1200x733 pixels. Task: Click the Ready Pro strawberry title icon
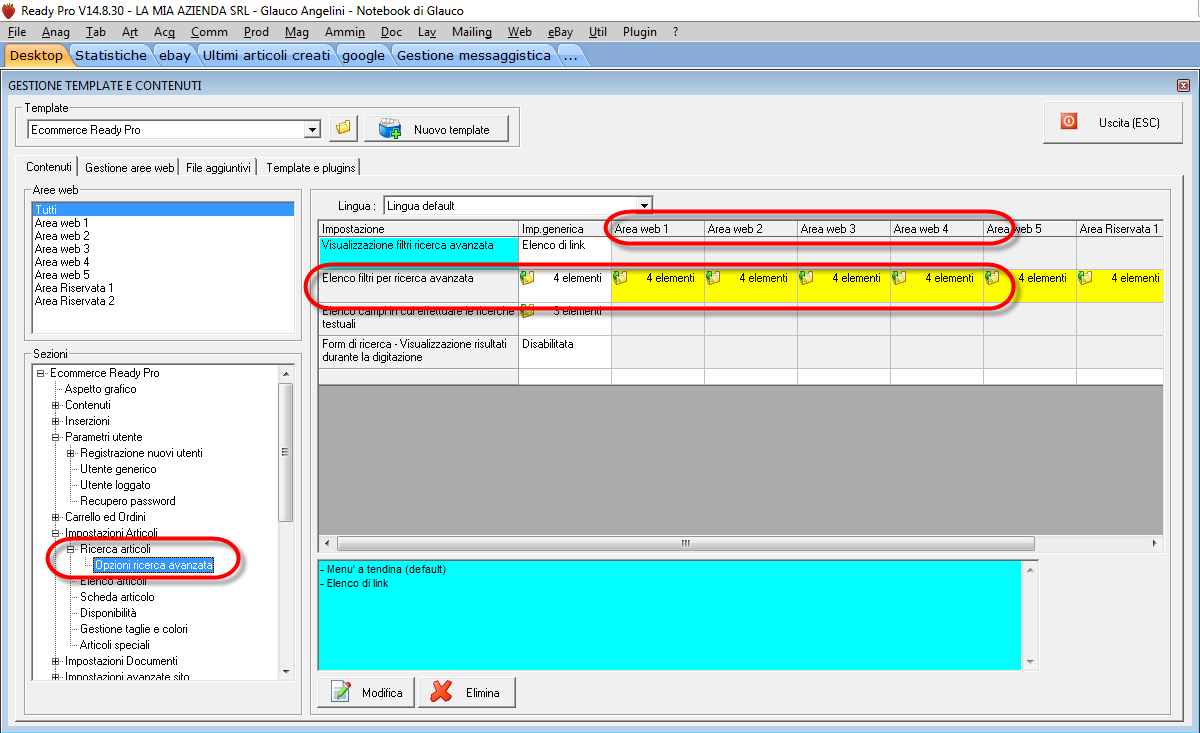pyautogui.click(x=9, y=9)
